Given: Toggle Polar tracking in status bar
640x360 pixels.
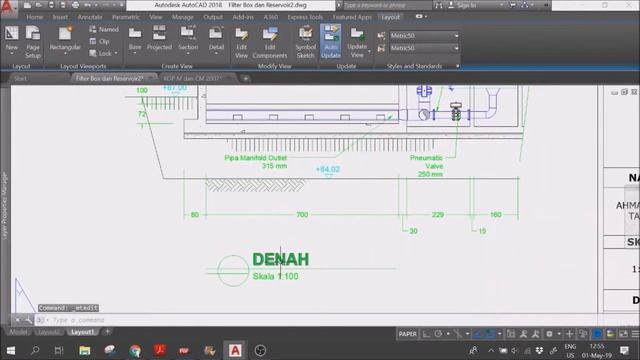Looking at the screenshot, I should click(438, 334).
